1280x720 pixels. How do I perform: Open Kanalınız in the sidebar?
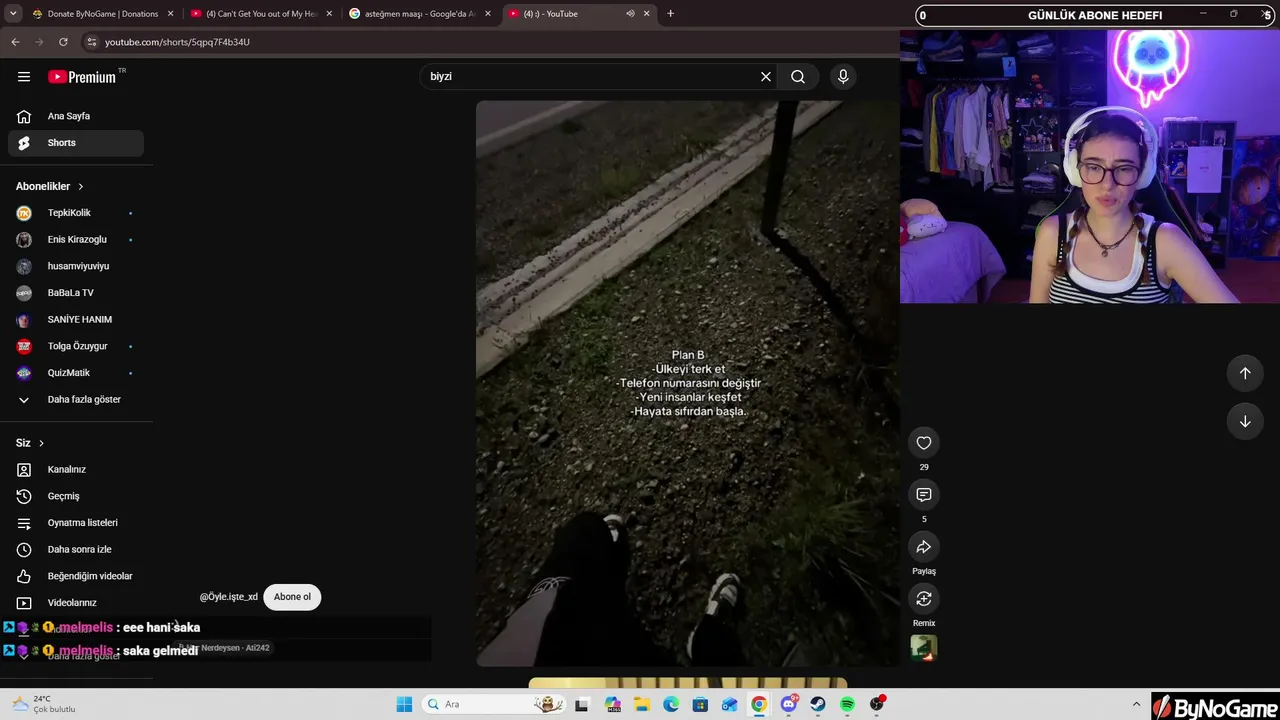[76, 470]
